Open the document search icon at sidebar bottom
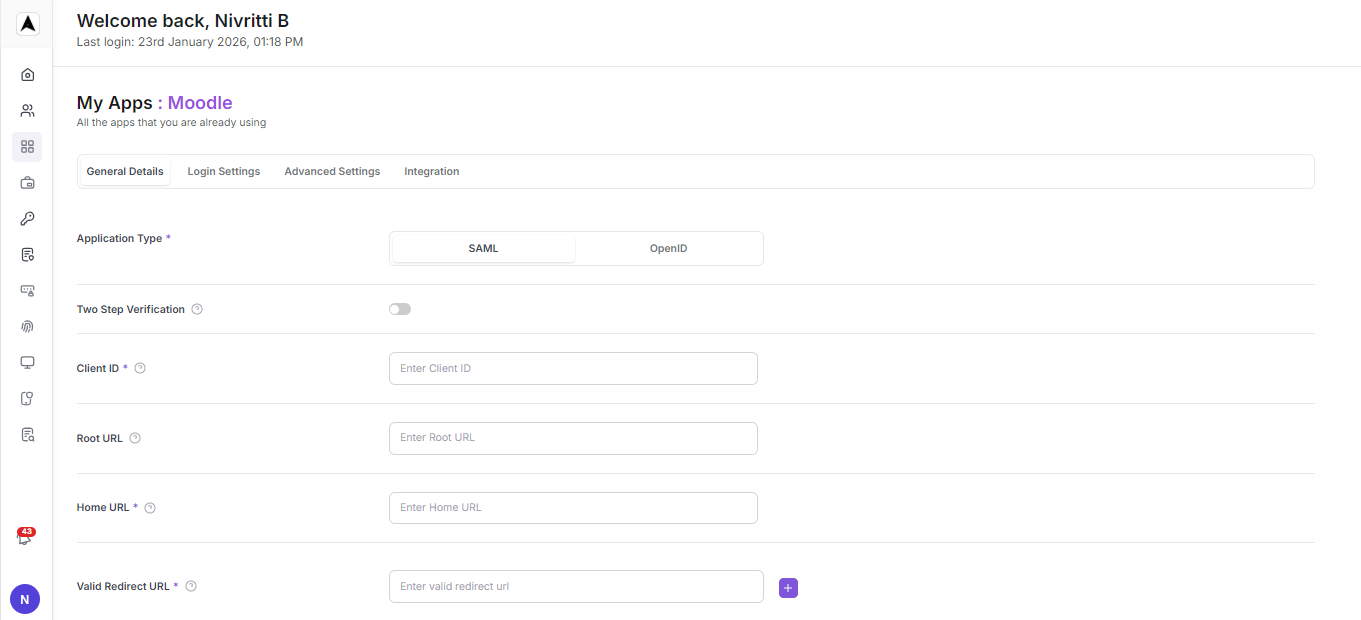1361x620 pixels. coord(27,434)
